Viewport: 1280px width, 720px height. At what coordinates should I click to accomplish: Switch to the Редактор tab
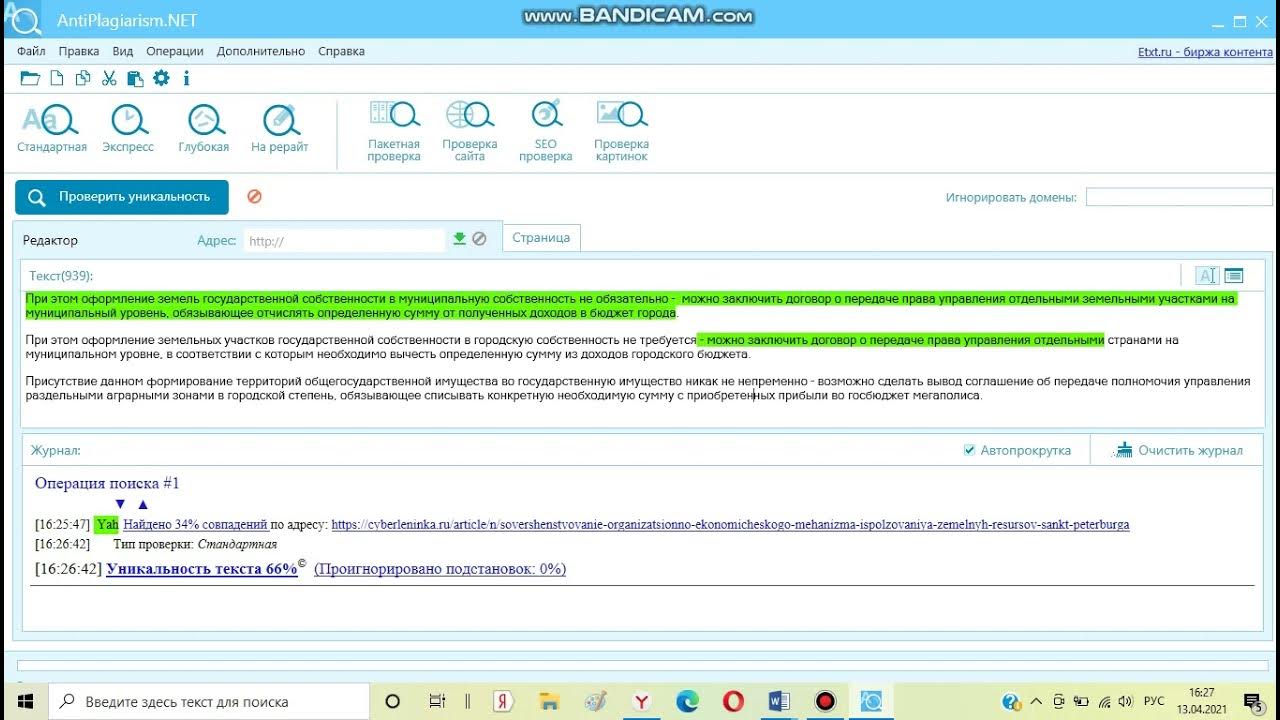pyautogui.click(x=51, y=240)
